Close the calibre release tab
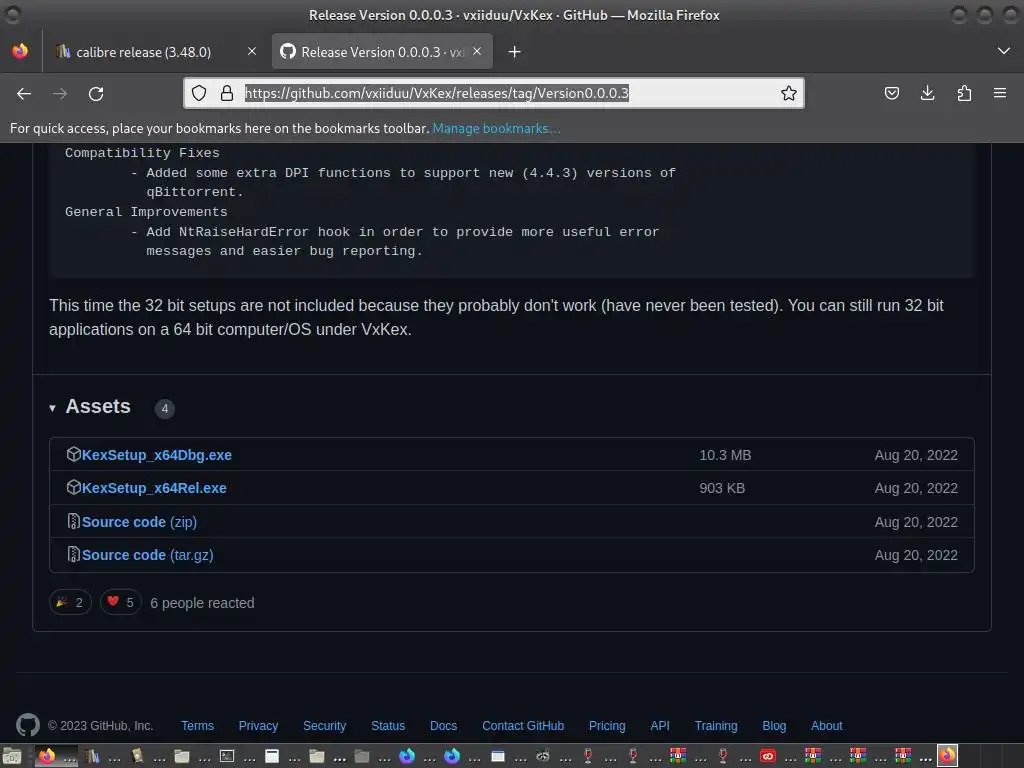The image size is (1024, 768). point(252,51)
